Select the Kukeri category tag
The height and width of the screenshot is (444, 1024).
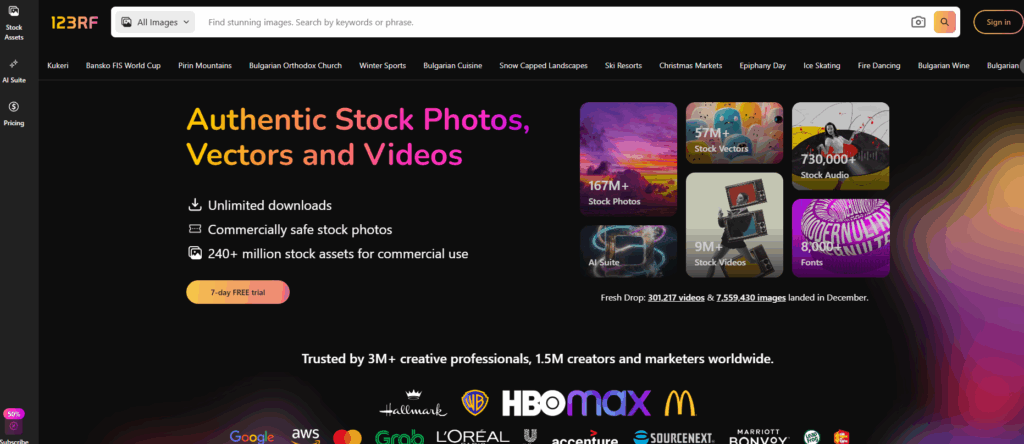coord(58,66)
